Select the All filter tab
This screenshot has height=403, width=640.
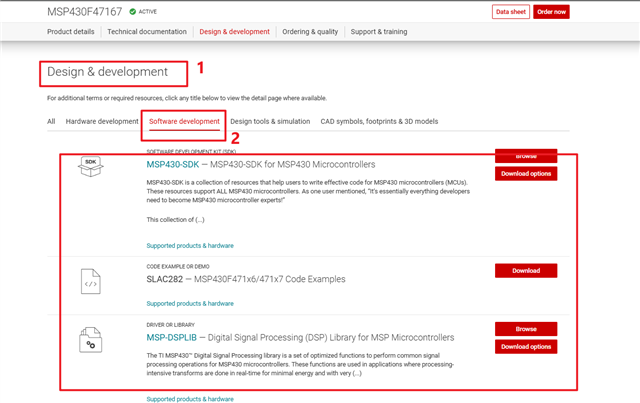click(x=51, y=121)
